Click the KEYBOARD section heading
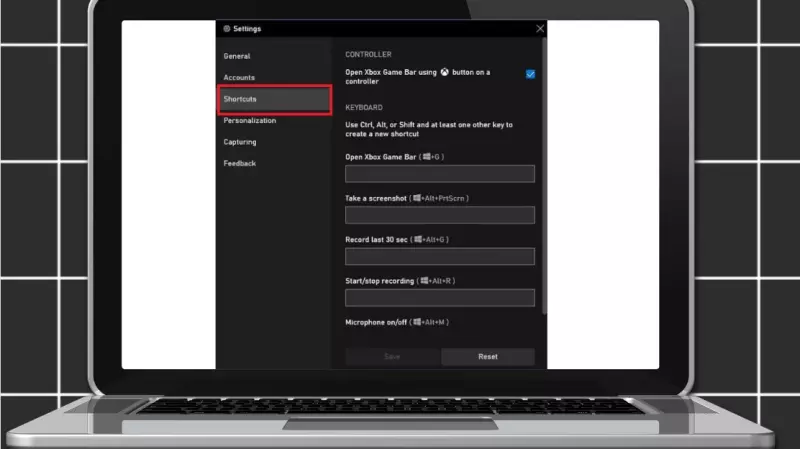The image size is (800, 449). (x=366, y=107)
